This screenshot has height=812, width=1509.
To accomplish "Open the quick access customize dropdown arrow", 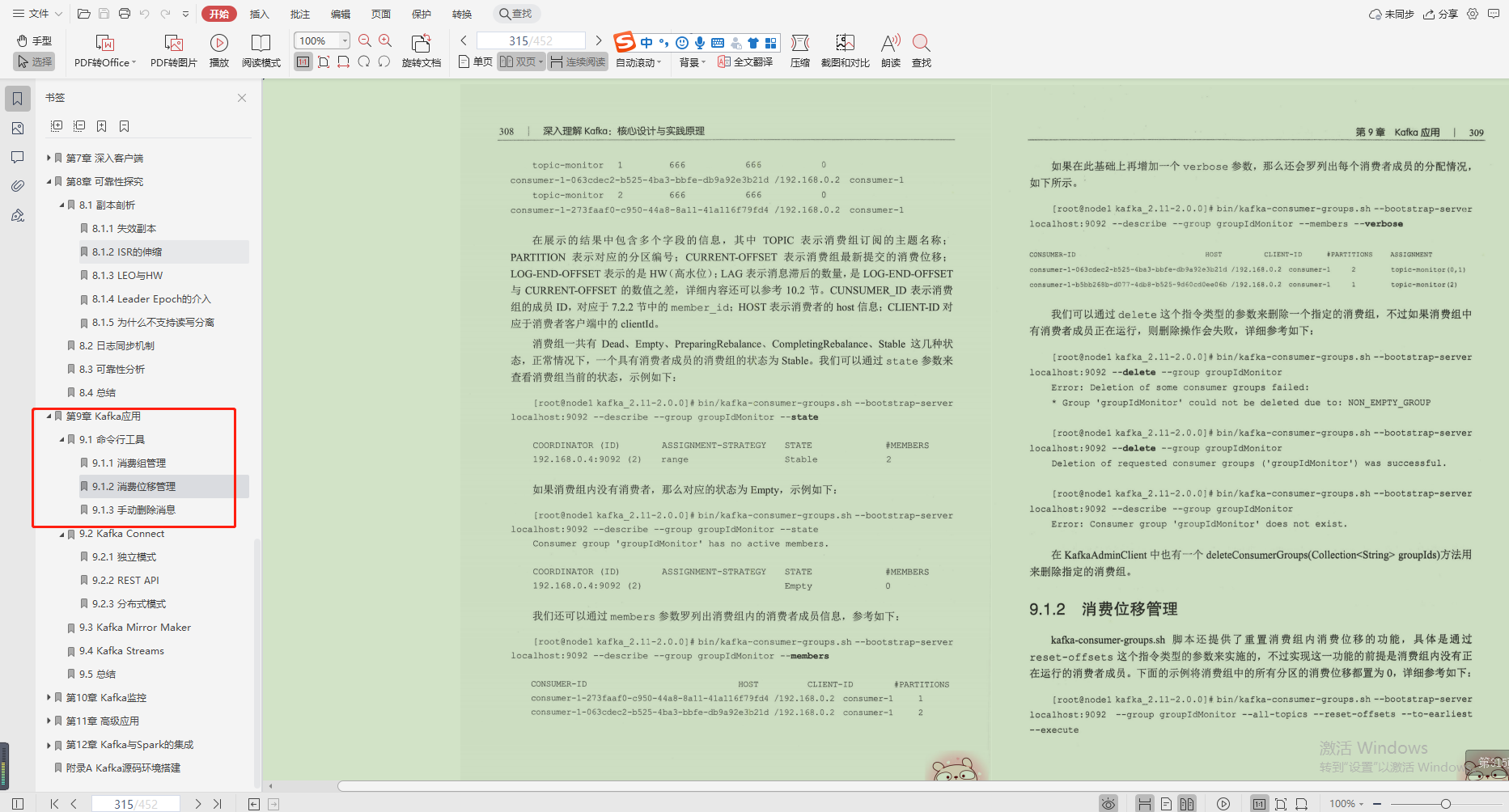I will (186, 14).
